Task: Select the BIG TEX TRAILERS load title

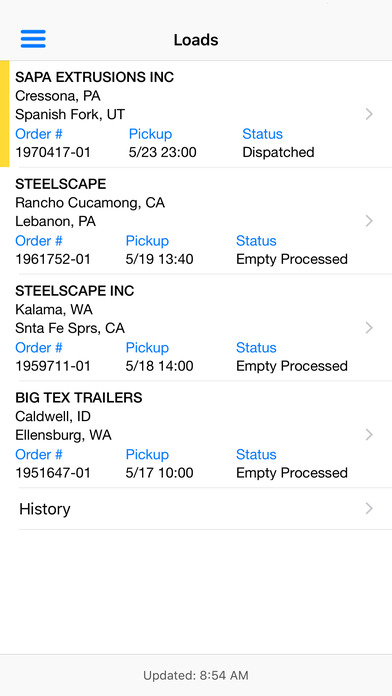Action: click(x=79, y=398)
